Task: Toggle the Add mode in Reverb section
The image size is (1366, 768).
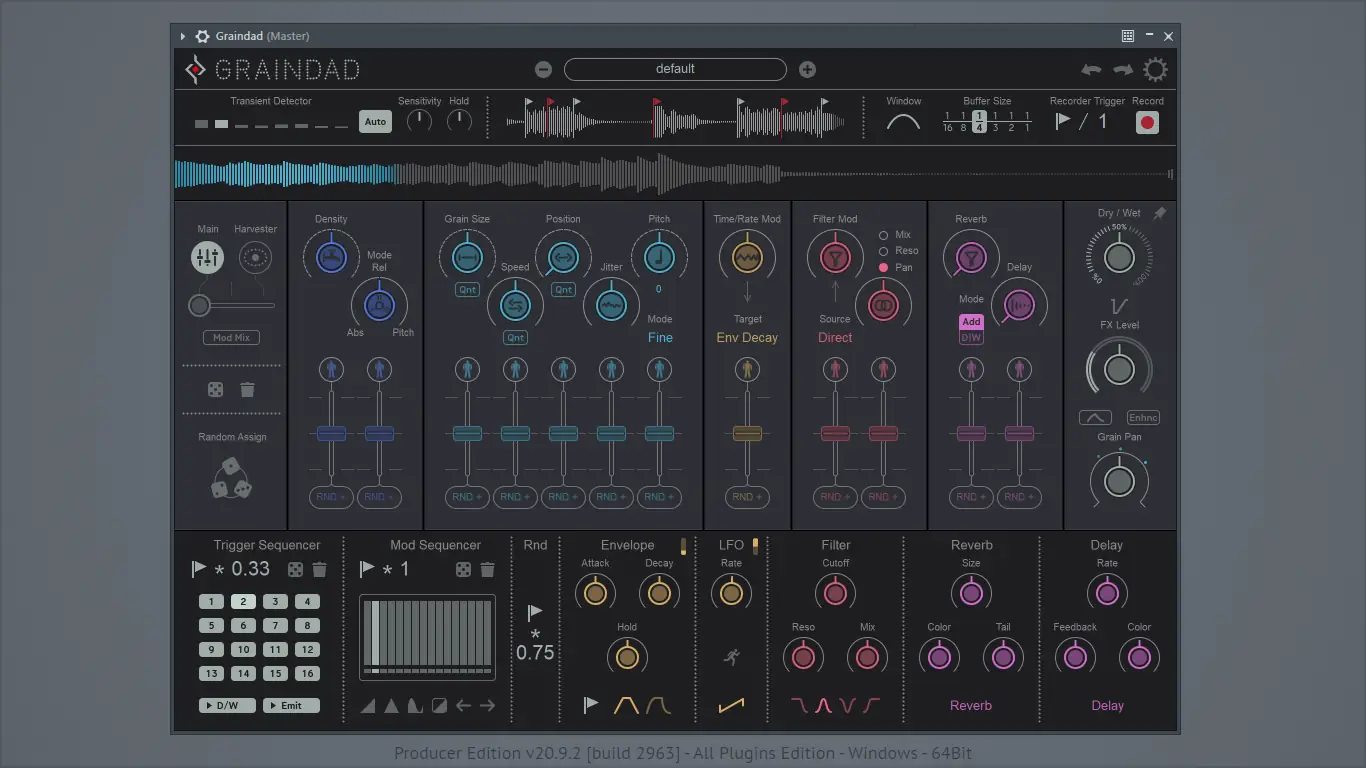Action: click(969, 321)
